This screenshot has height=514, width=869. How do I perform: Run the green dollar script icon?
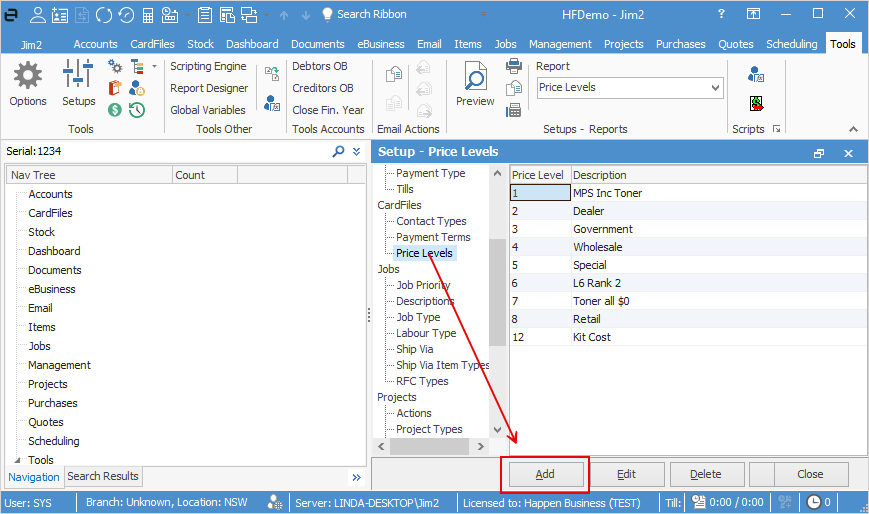coord(756,104)
